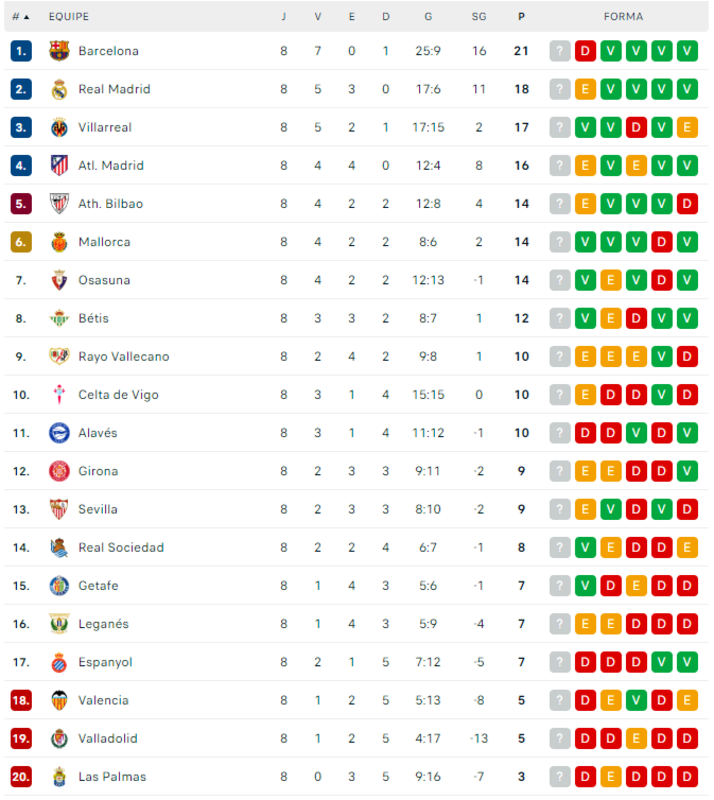Open the Villarreal crest icon

(x=59, y=128)
